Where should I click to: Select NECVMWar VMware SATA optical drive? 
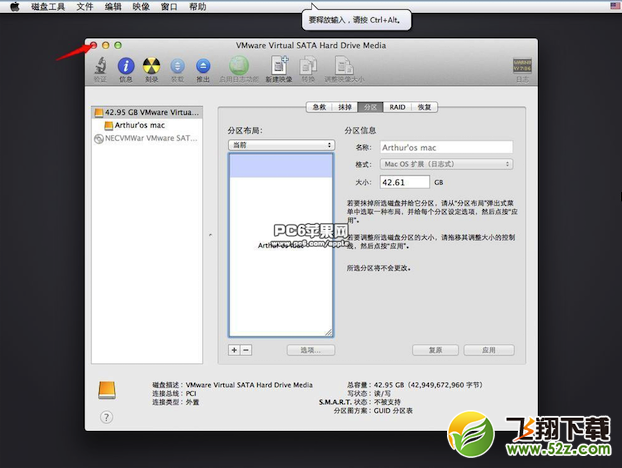(146, 138)
